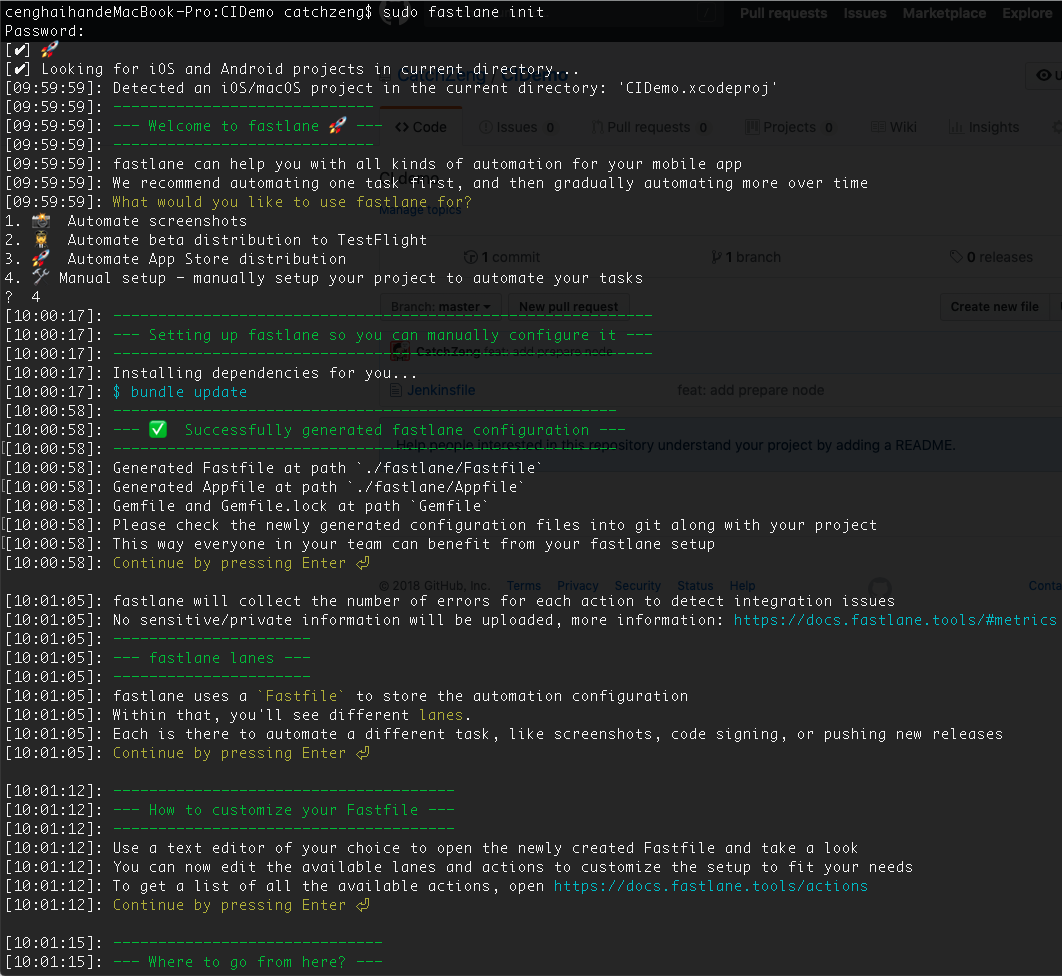Image resolution: width=1062 pixels, height=976 pixels.
Task: Click the '$ bundle update' command line
Action: pyautogui.click(x=179, y=391)
